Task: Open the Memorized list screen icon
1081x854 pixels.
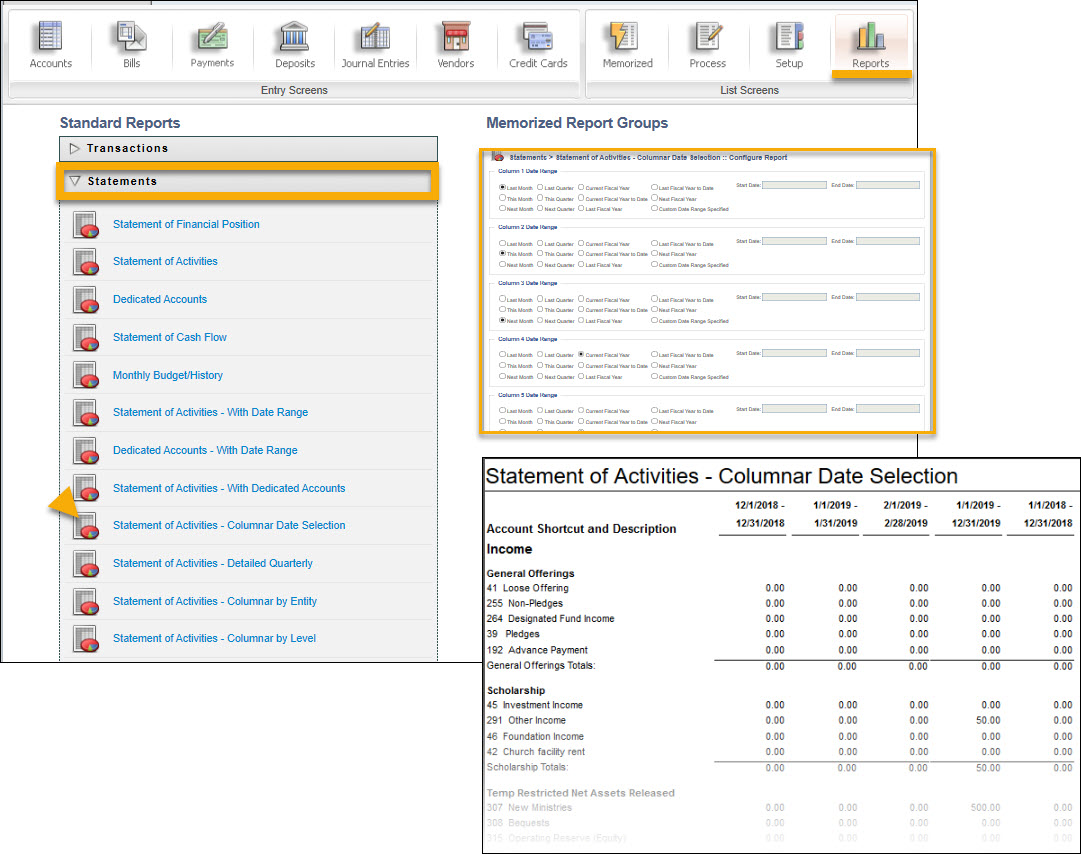Action: pyautogui.click(x=627, y=45)
